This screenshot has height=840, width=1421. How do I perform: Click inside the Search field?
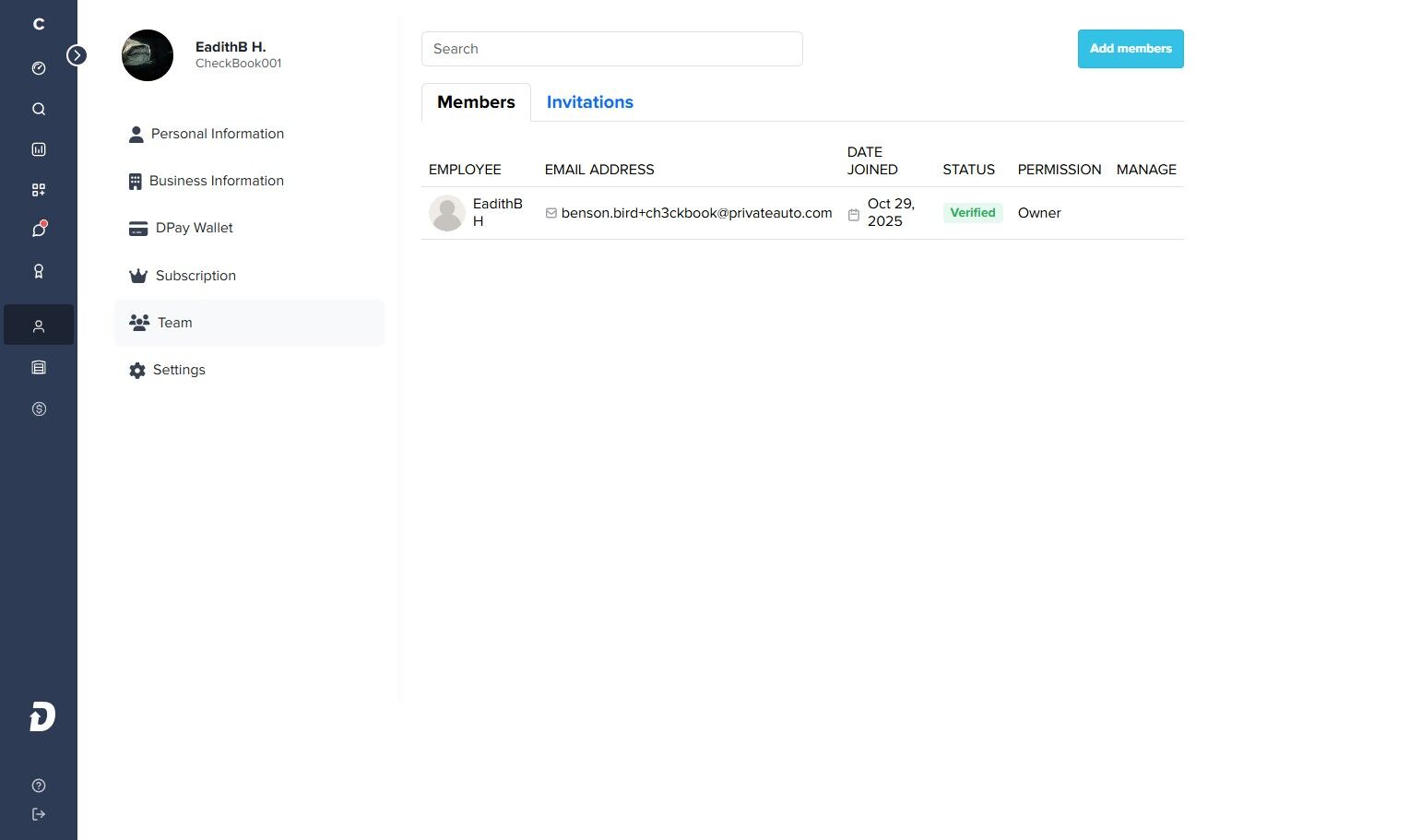[611, 48]
